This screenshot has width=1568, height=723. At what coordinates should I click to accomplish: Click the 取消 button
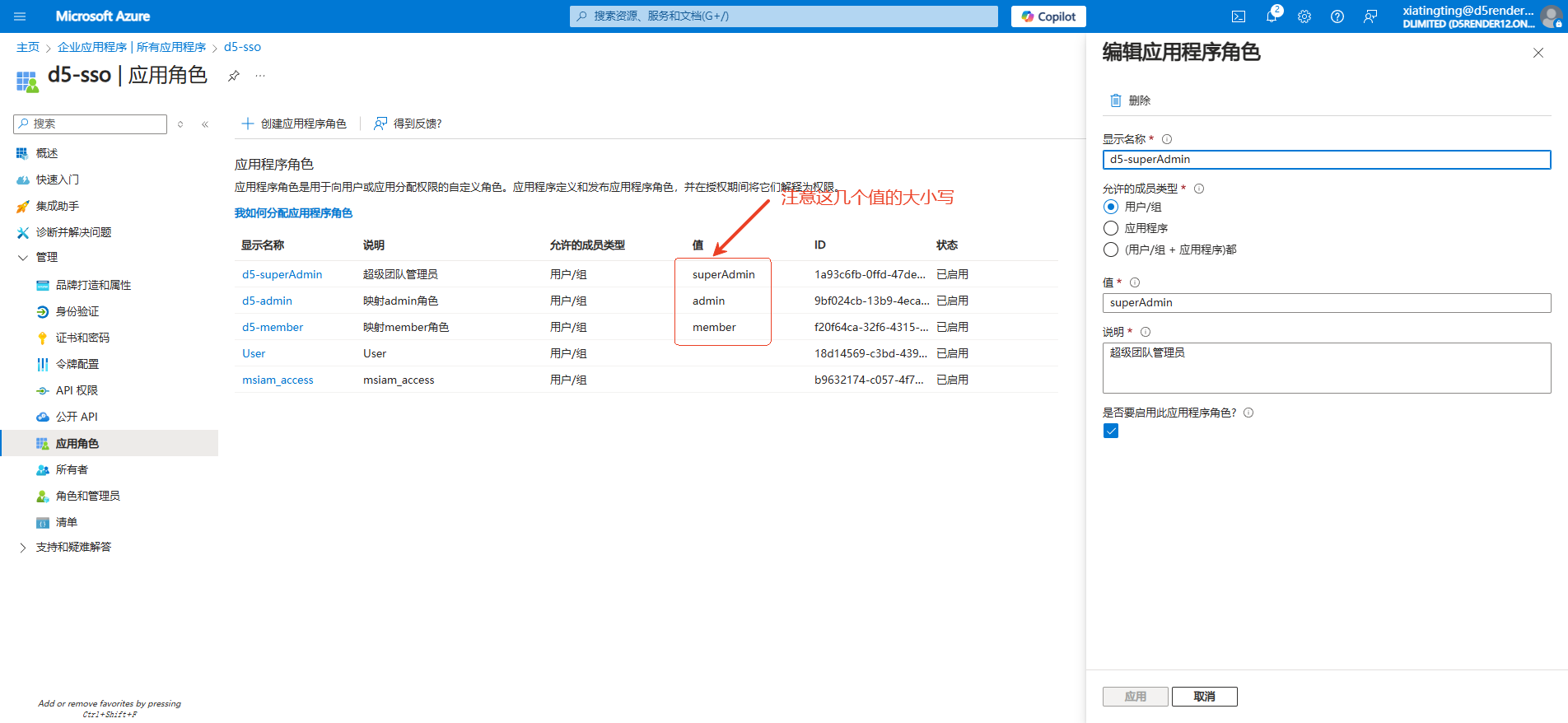pos(1205,697)
